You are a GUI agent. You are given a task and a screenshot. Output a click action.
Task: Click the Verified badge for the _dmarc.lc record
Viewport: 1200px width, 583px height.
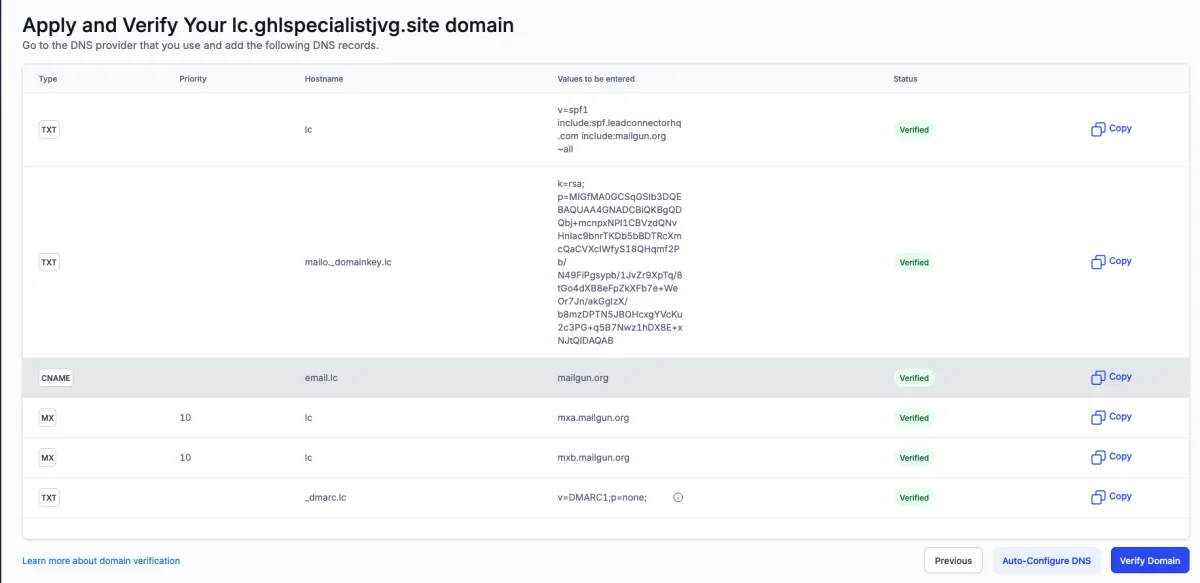coord(914,497)
